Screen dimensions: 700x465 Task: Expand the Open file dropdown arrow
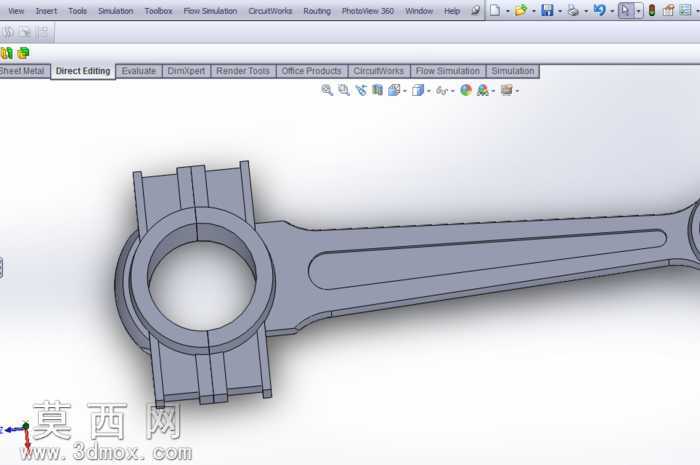pyautogui.click(x=534, y=11)
